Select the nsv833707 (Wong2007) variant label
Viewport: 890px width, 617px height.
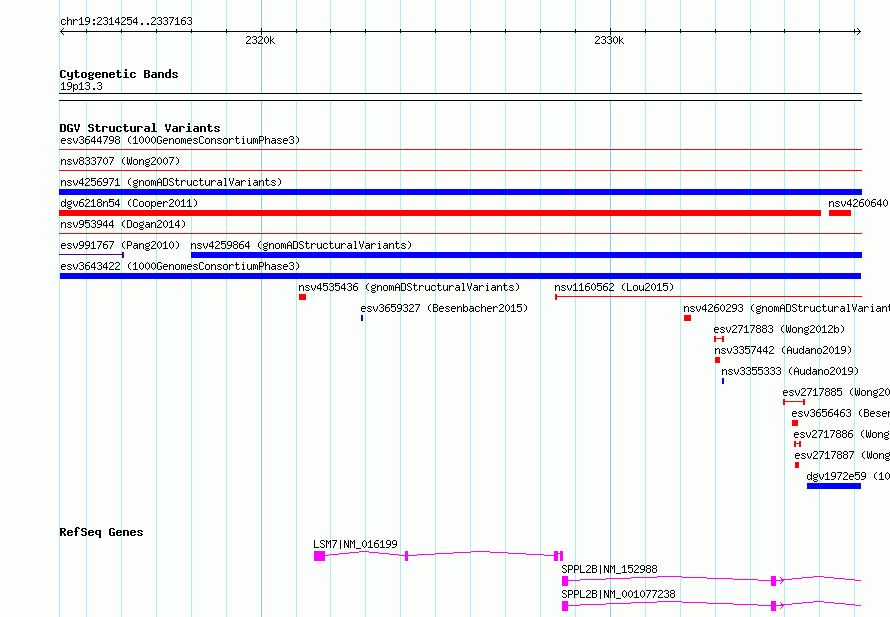click(120, 161)
